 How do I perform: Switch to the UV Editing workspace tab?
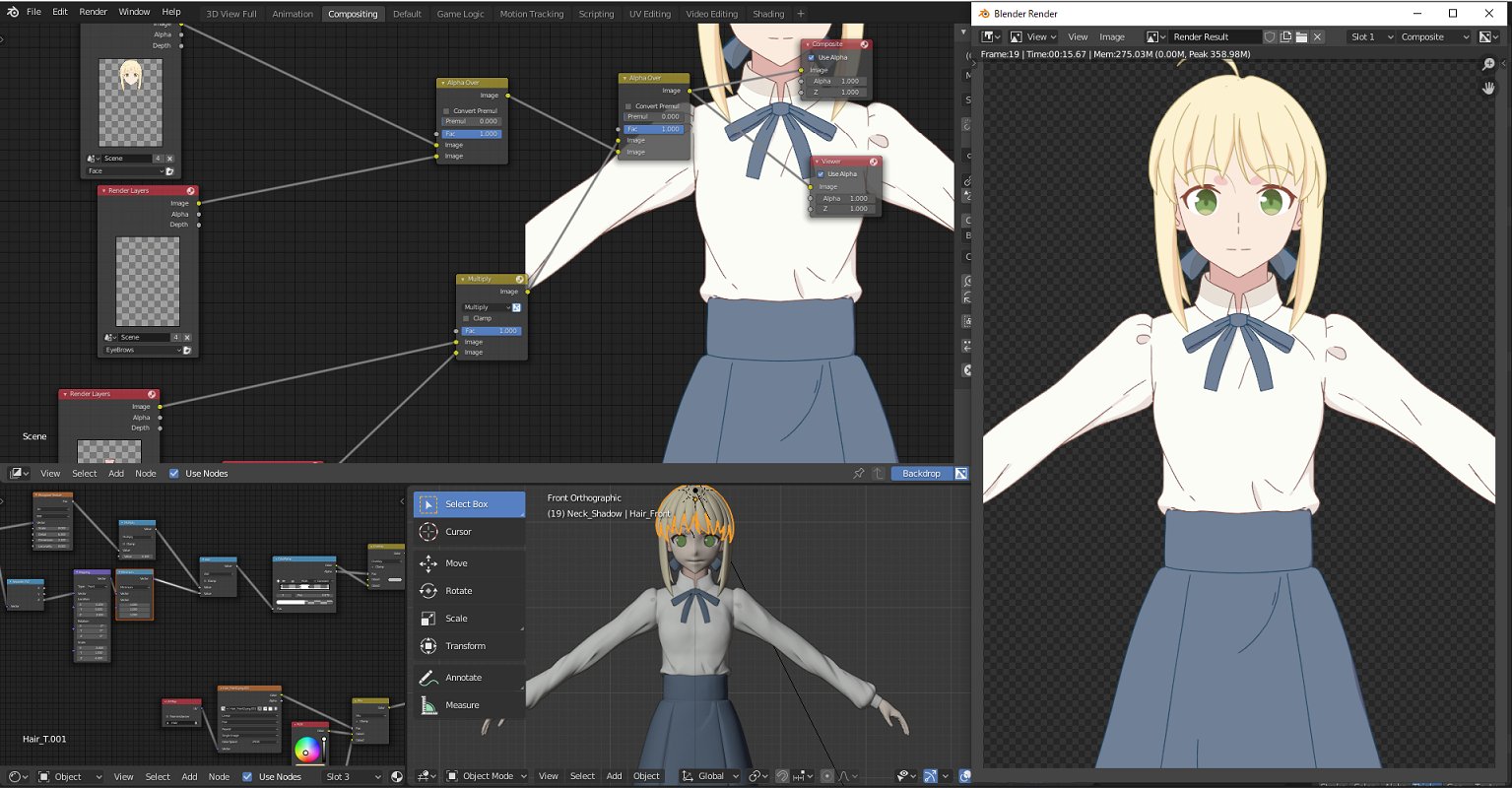pos(650,14)
